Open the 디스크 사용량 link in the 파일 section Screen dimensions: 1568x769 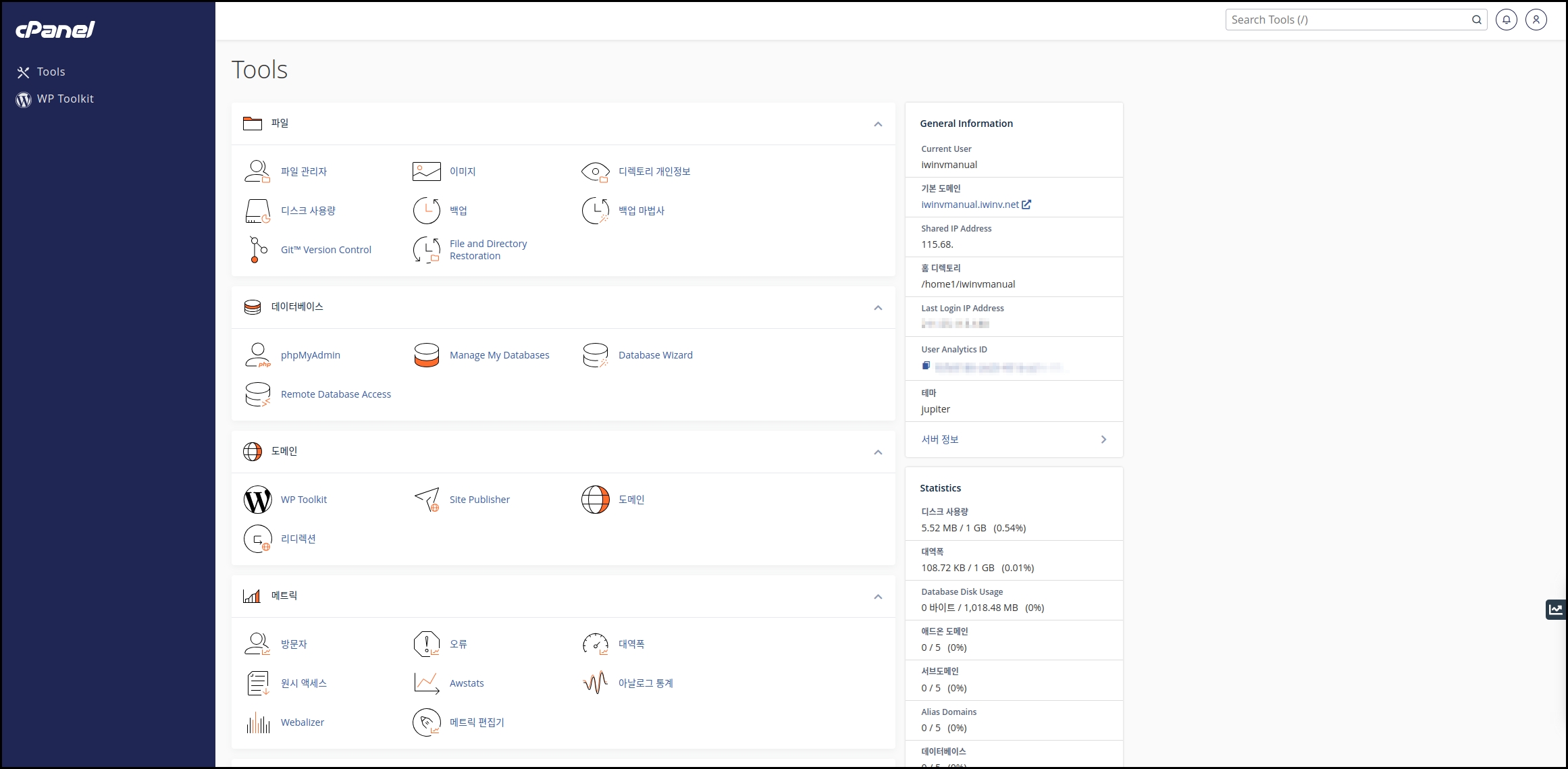point(308,211)
